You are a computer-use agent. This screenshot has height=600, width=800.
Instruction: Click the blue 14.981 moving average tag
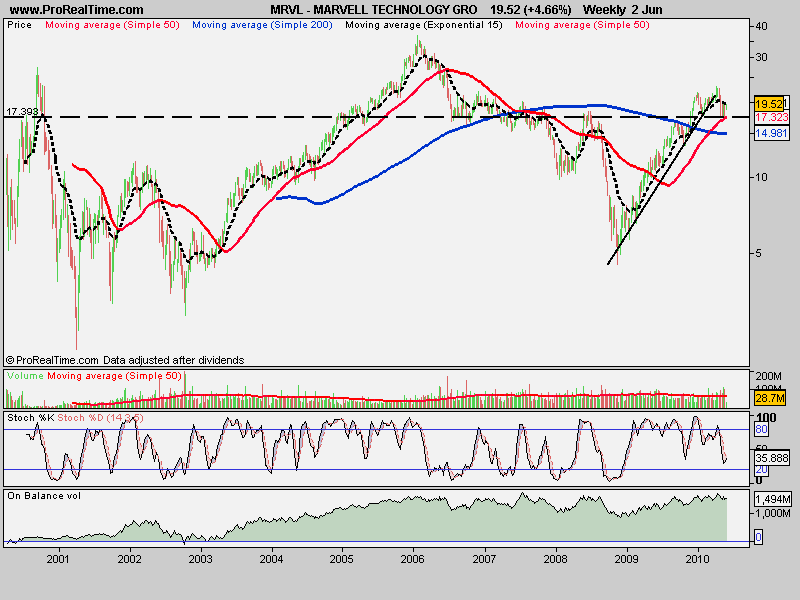pos(771,133)
